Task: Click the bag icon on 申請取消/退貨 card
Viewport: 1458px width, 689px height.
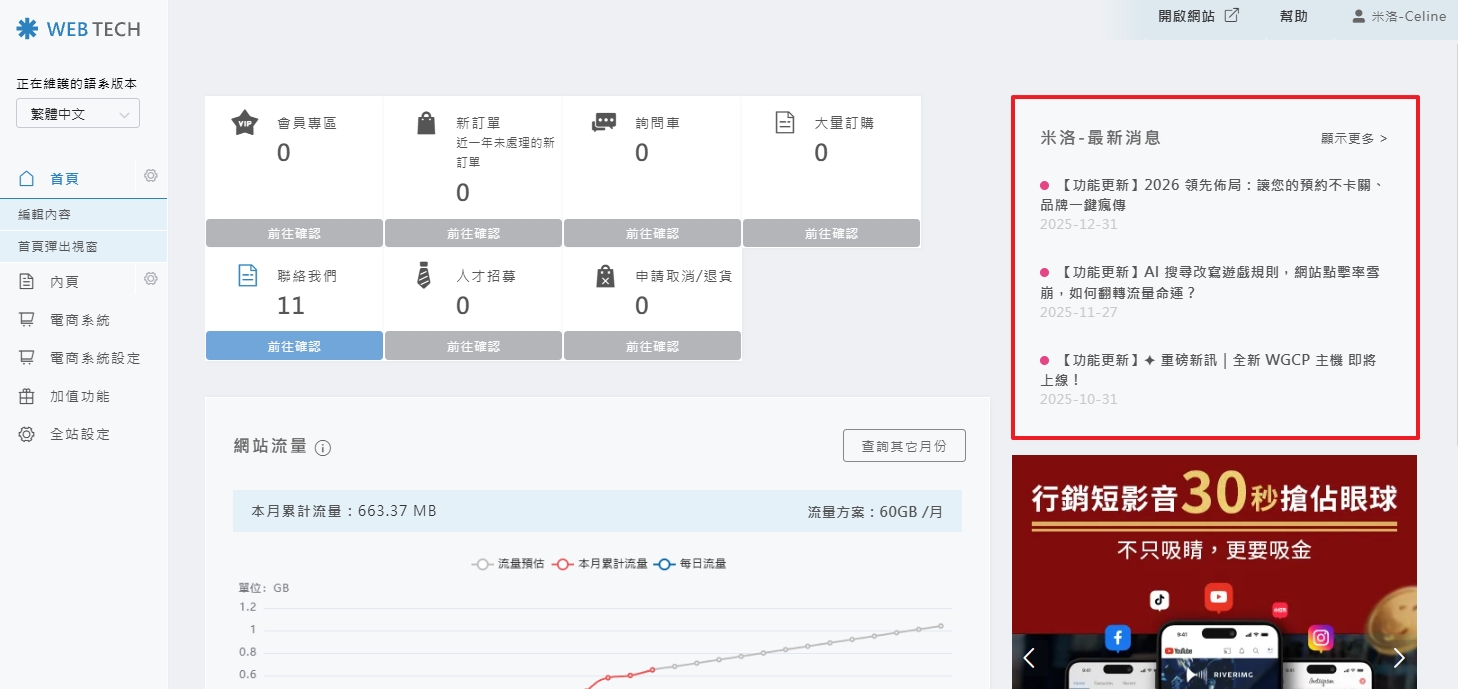Action: [x=604, y=275]
